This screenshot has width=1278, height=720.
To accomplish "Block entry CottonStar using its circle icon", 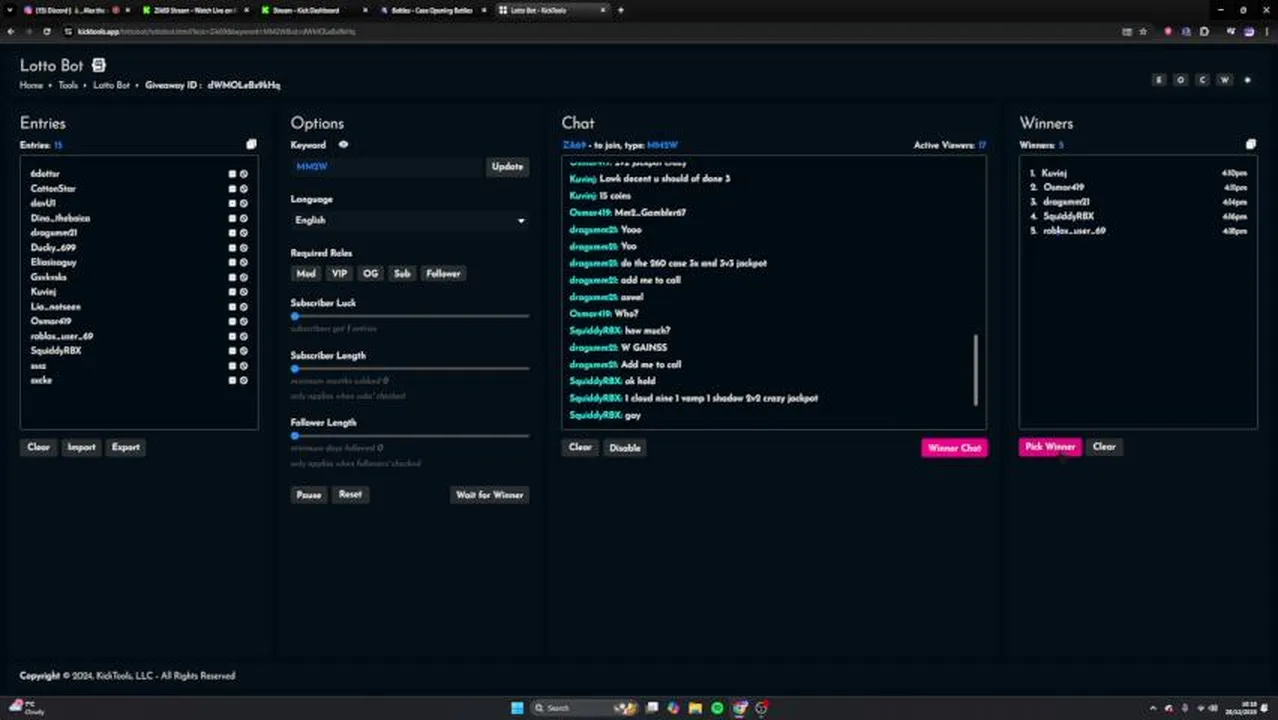I will 243,188.
